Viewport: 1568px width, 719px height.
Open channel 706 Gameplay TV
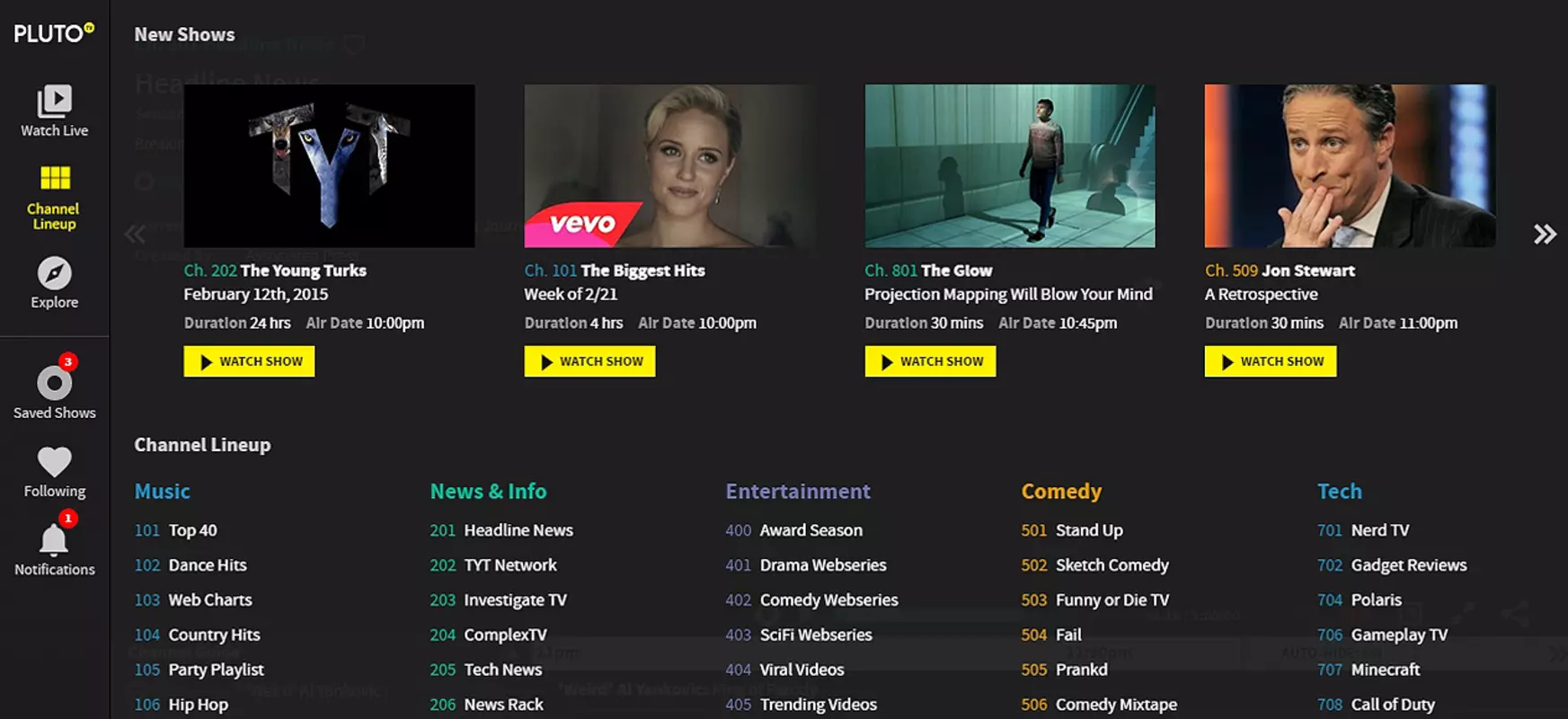1383,635
